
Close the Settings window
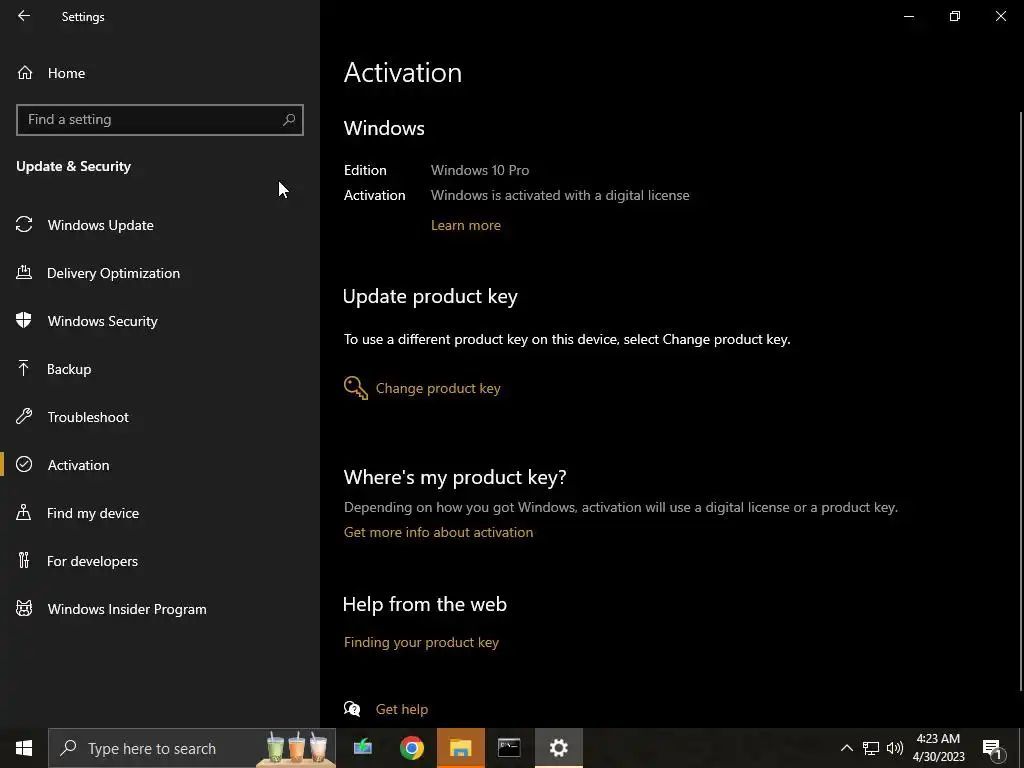(1000, 16)
